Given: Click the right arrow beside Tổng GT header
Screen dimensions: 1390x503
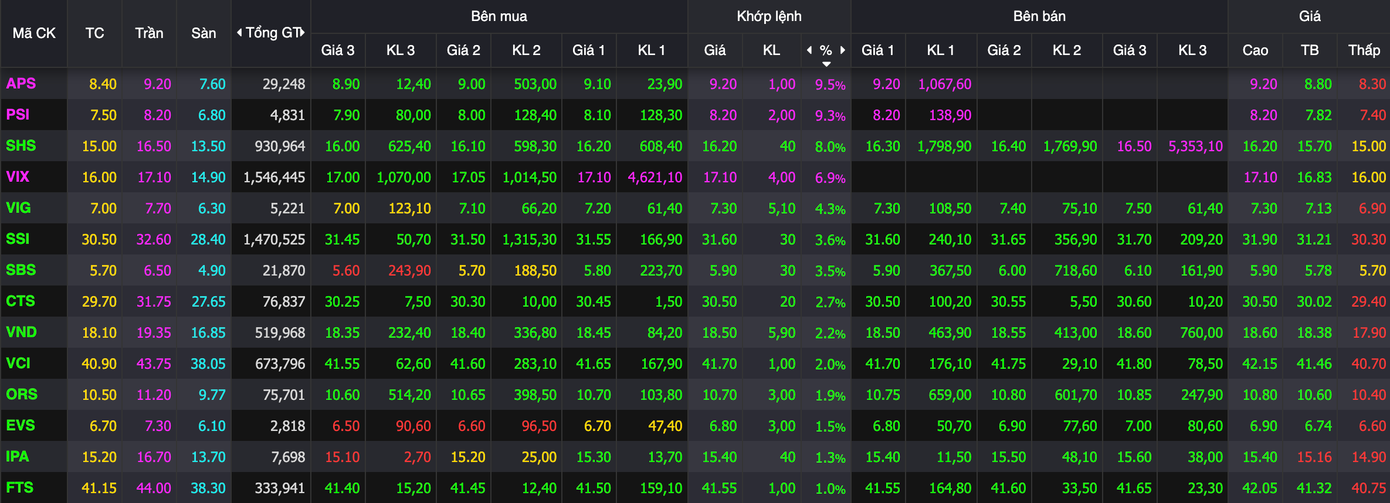Looking at the screenshot, I should point(304,33).
